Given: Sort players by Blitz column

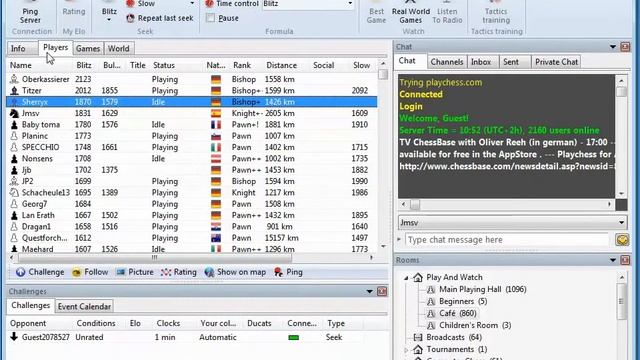Looking at the screenshot, I should 84,65.
